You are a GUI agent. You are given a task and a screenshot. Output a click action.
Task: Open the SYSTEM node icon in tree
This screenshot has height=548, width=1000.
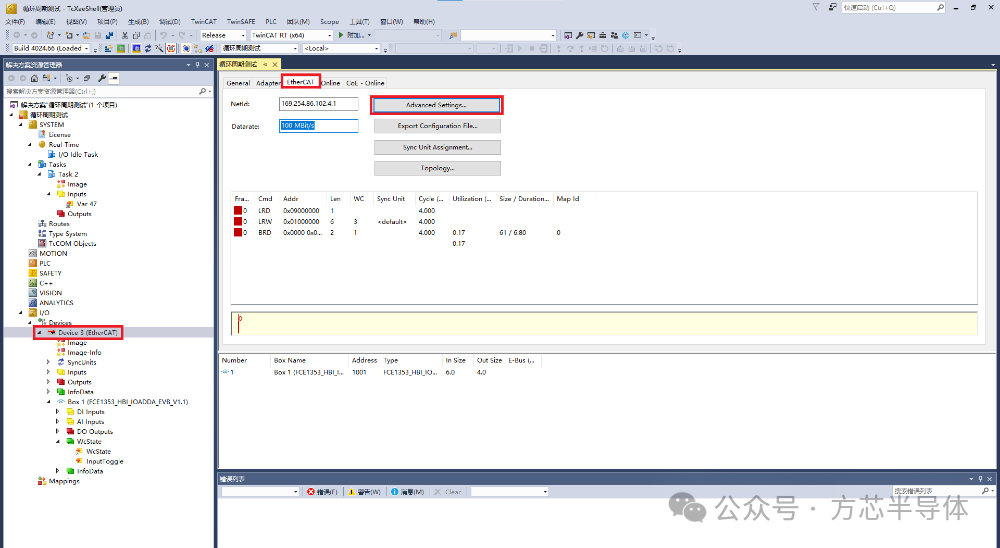click(x=33, y=124)
